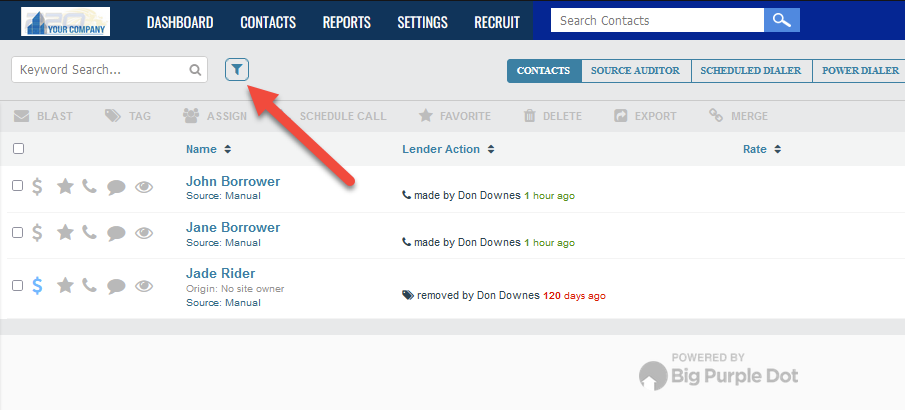This screenshot has width=905, height=410.
Task: Click blue dollar icon for Jade Rider
Action: (x=37, y=286)
